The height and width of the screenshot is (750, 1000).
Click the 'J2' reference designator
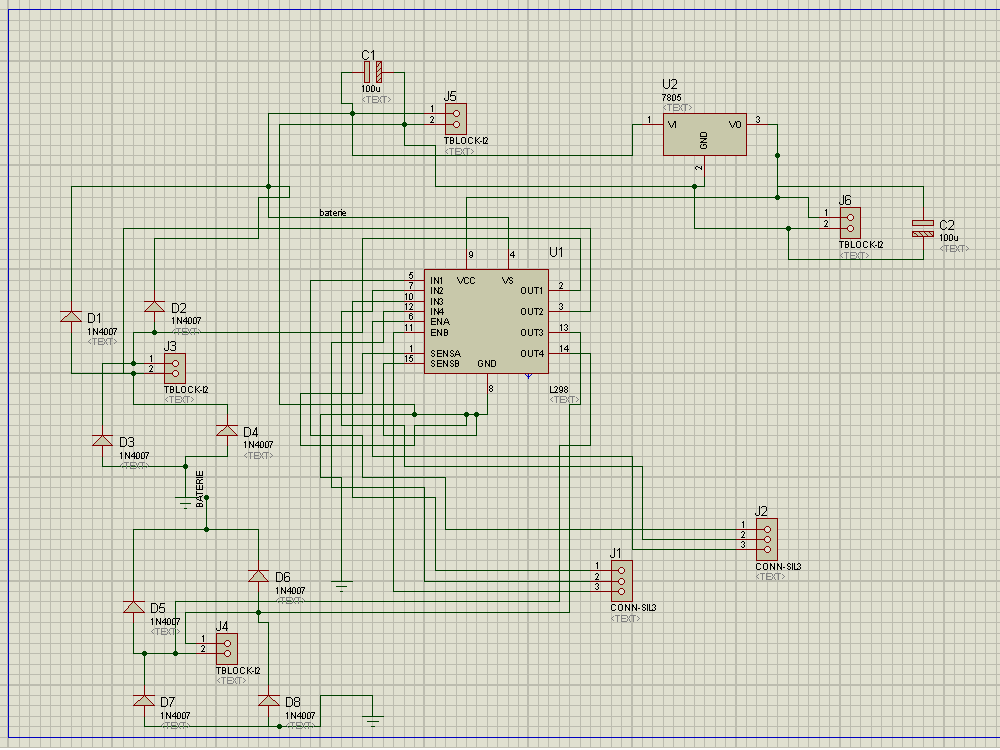click(761, 511)
